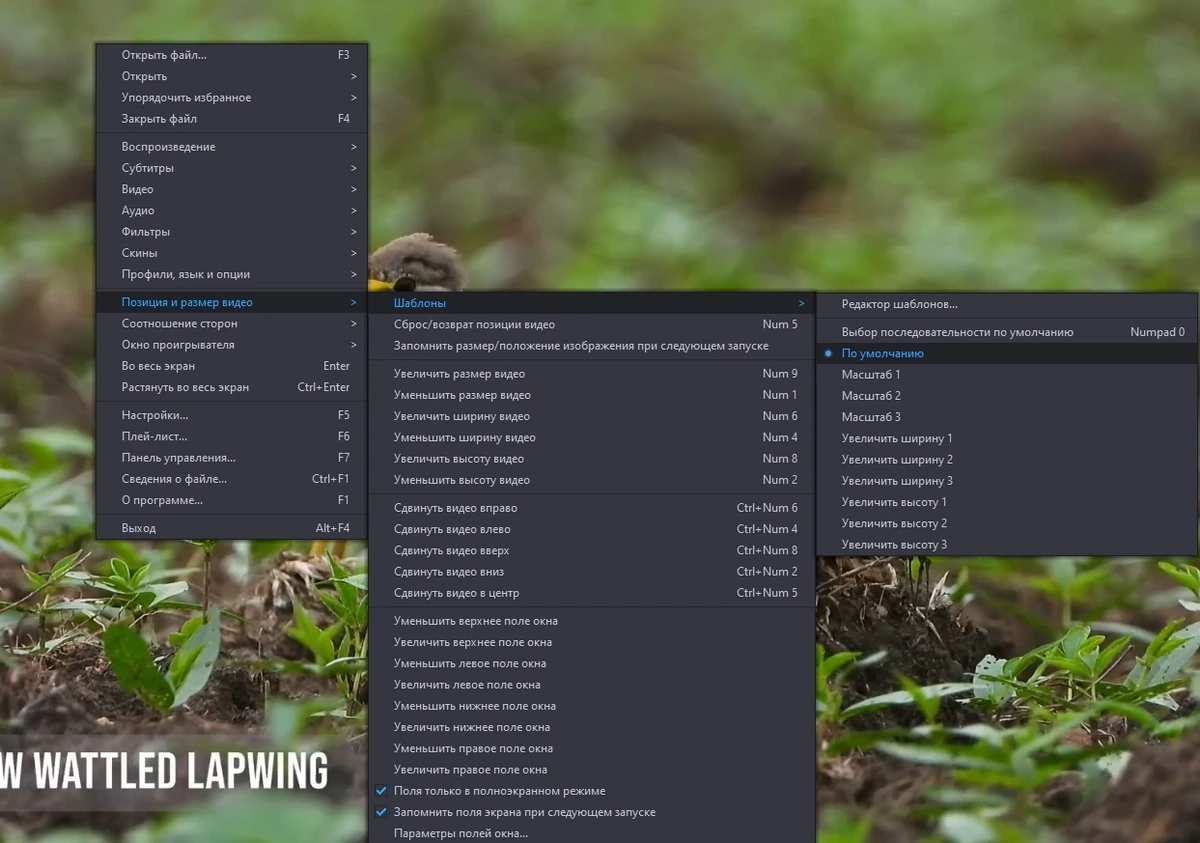The image size is (1200, 843).
Task: Select "Сдвинуть видео в центр"
Action: tap(592, 593)
